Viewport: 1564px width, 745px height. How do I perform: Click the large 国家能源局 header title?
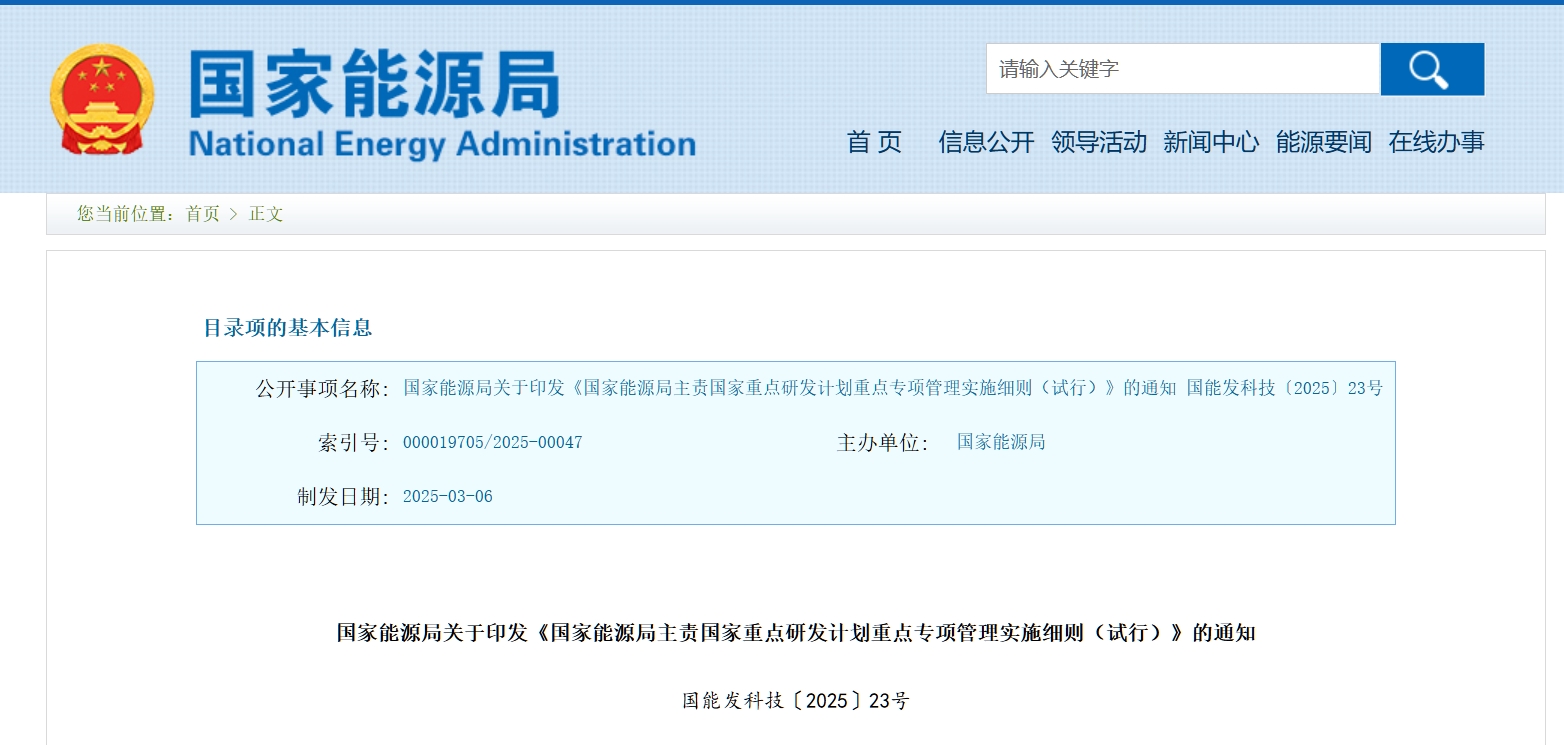click(374, 85)
